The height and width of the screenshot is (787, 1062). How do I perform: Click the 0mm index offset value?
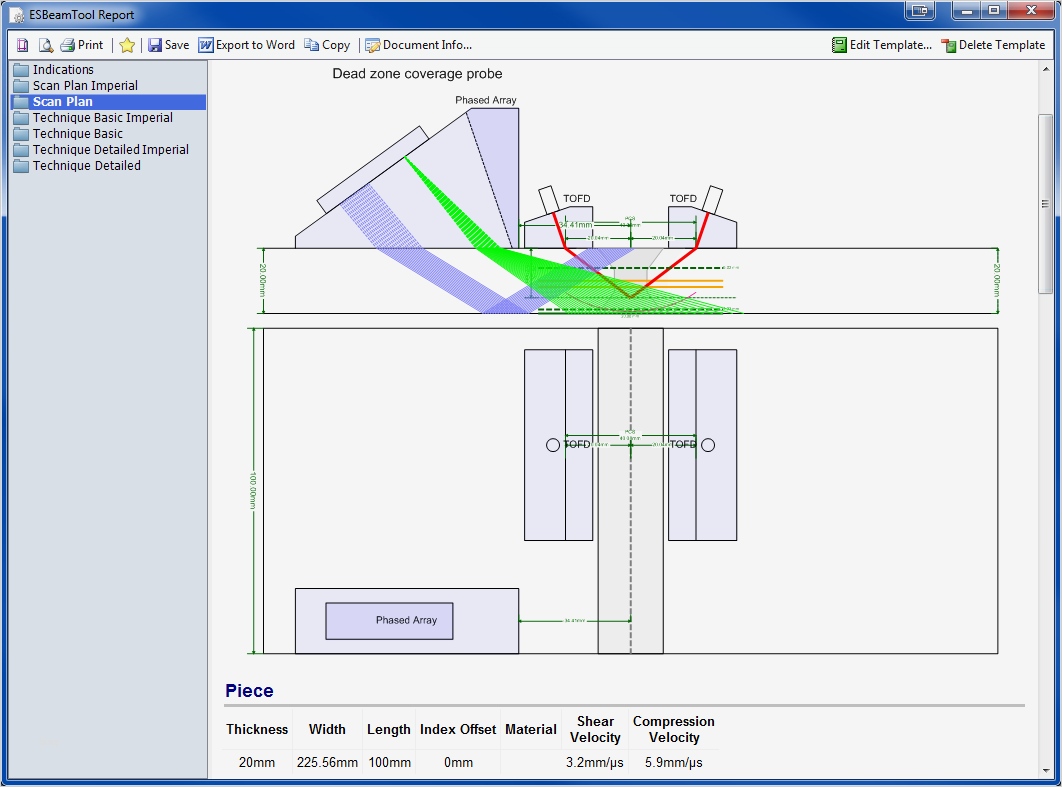point(459,763)
